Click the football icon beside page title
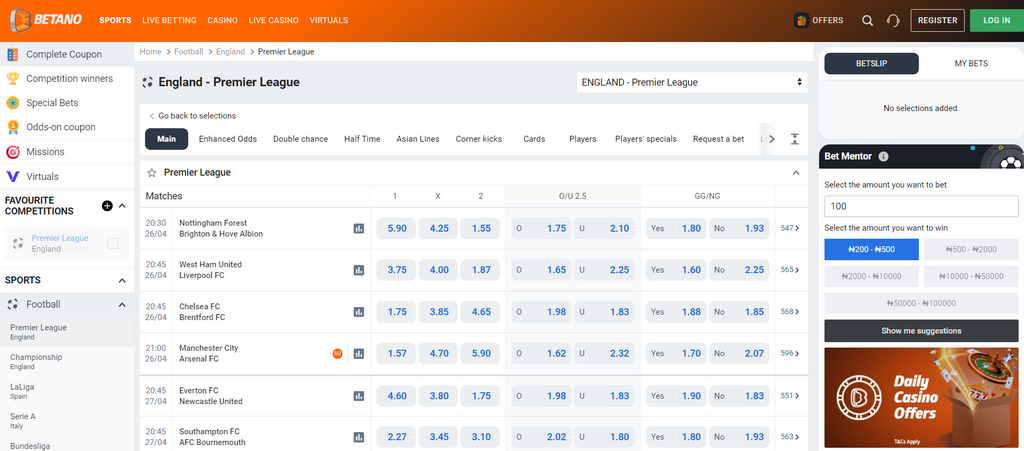Viewport: 1024px width, 451px height. [x=148, y=82]
